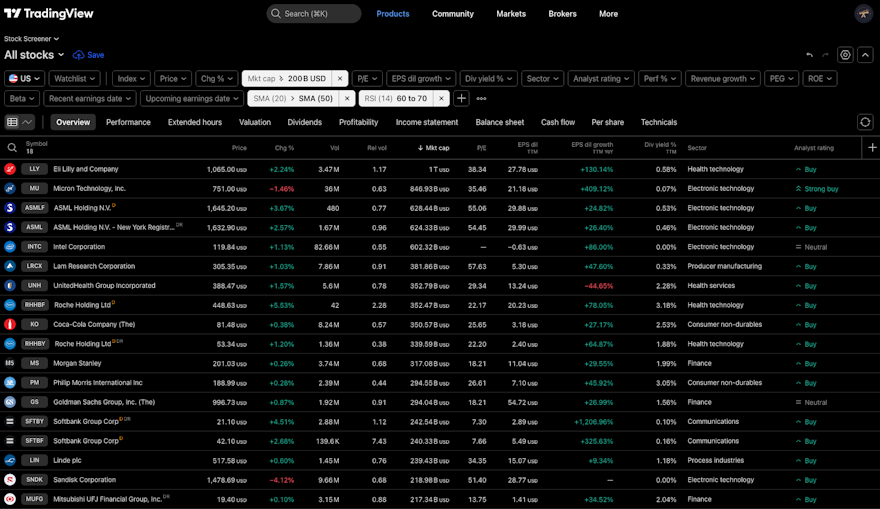Switch to table view icon

(x=12, y=122)
